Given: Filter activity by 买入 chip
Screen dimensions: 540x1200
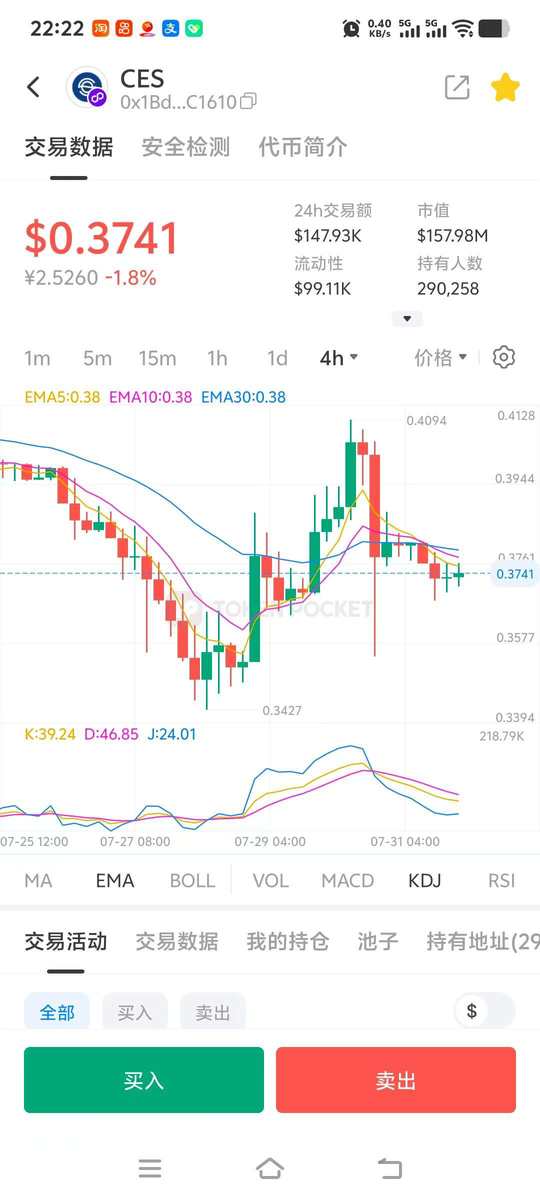Looking at the screenshot, I should 135,1012.
